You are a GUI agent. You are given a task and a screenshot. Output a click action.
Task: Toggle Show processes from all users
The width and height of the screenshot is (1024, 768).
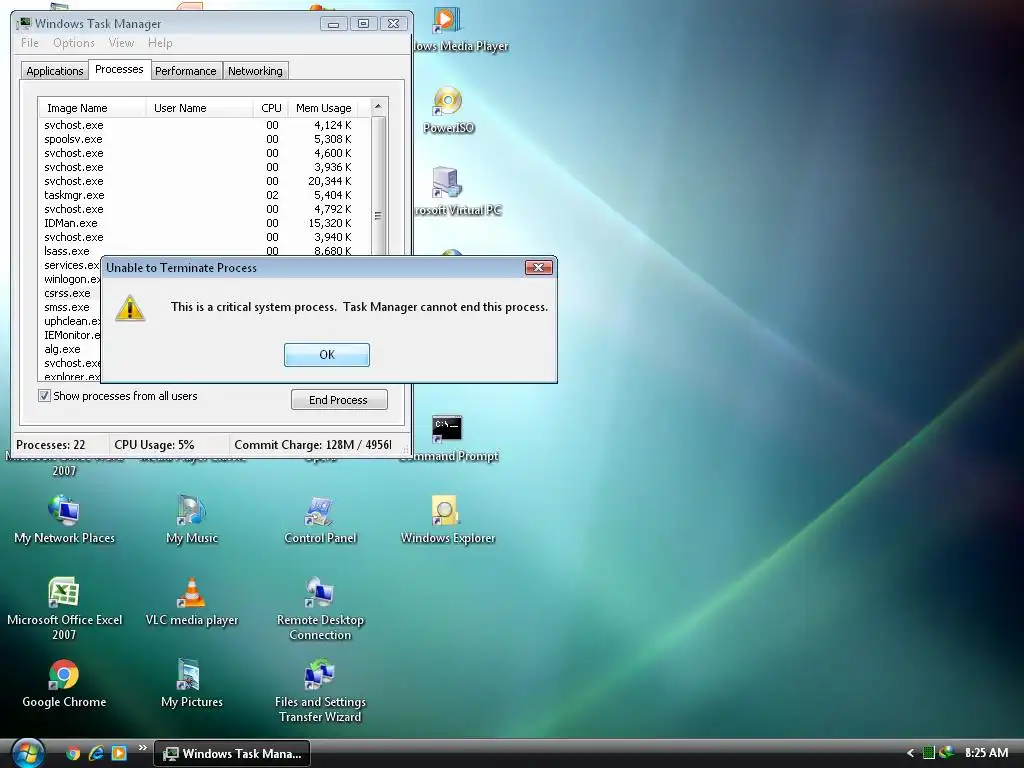(x=44, y=396)
